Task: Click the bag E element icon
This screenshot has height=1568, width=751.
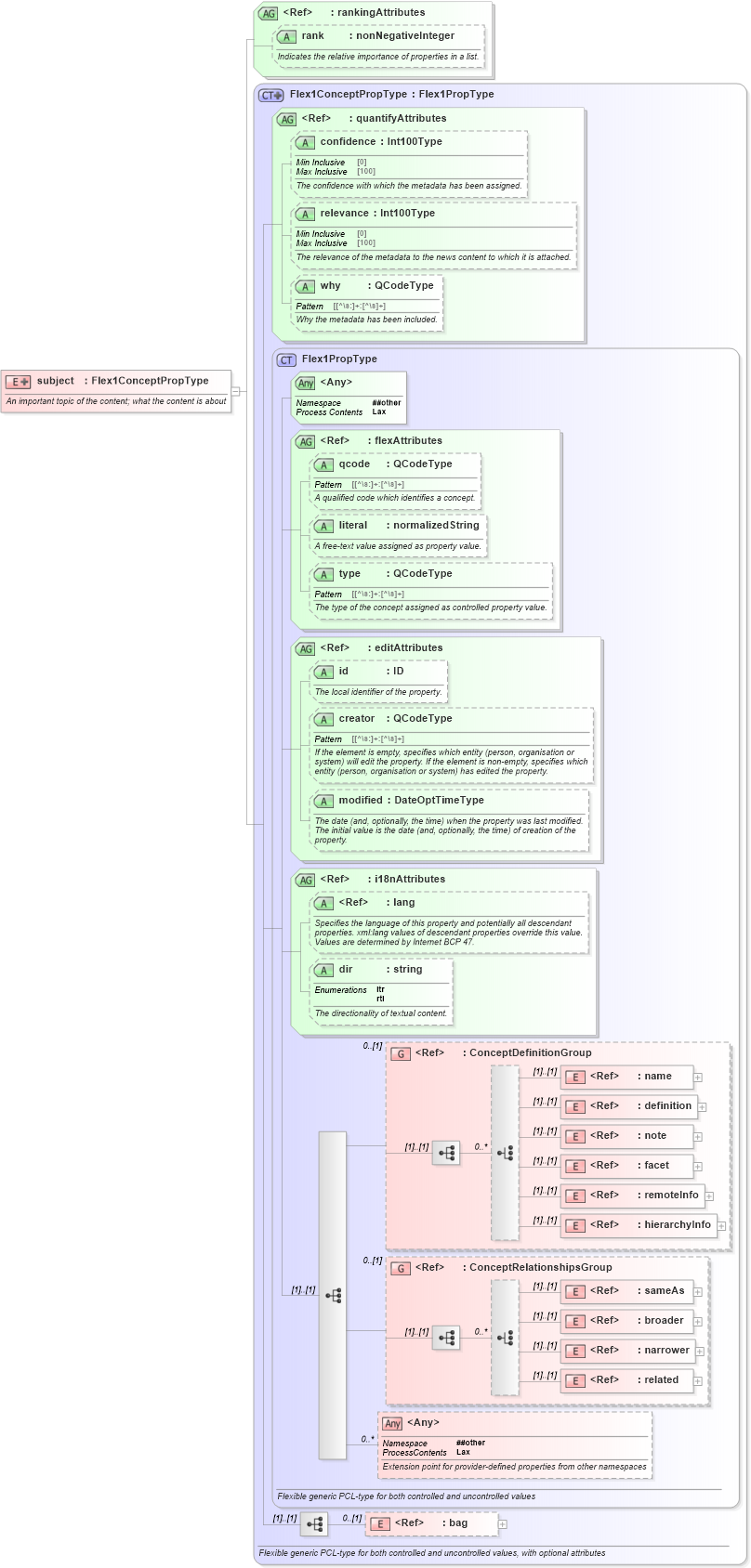Action: [x=380, y=1524]
